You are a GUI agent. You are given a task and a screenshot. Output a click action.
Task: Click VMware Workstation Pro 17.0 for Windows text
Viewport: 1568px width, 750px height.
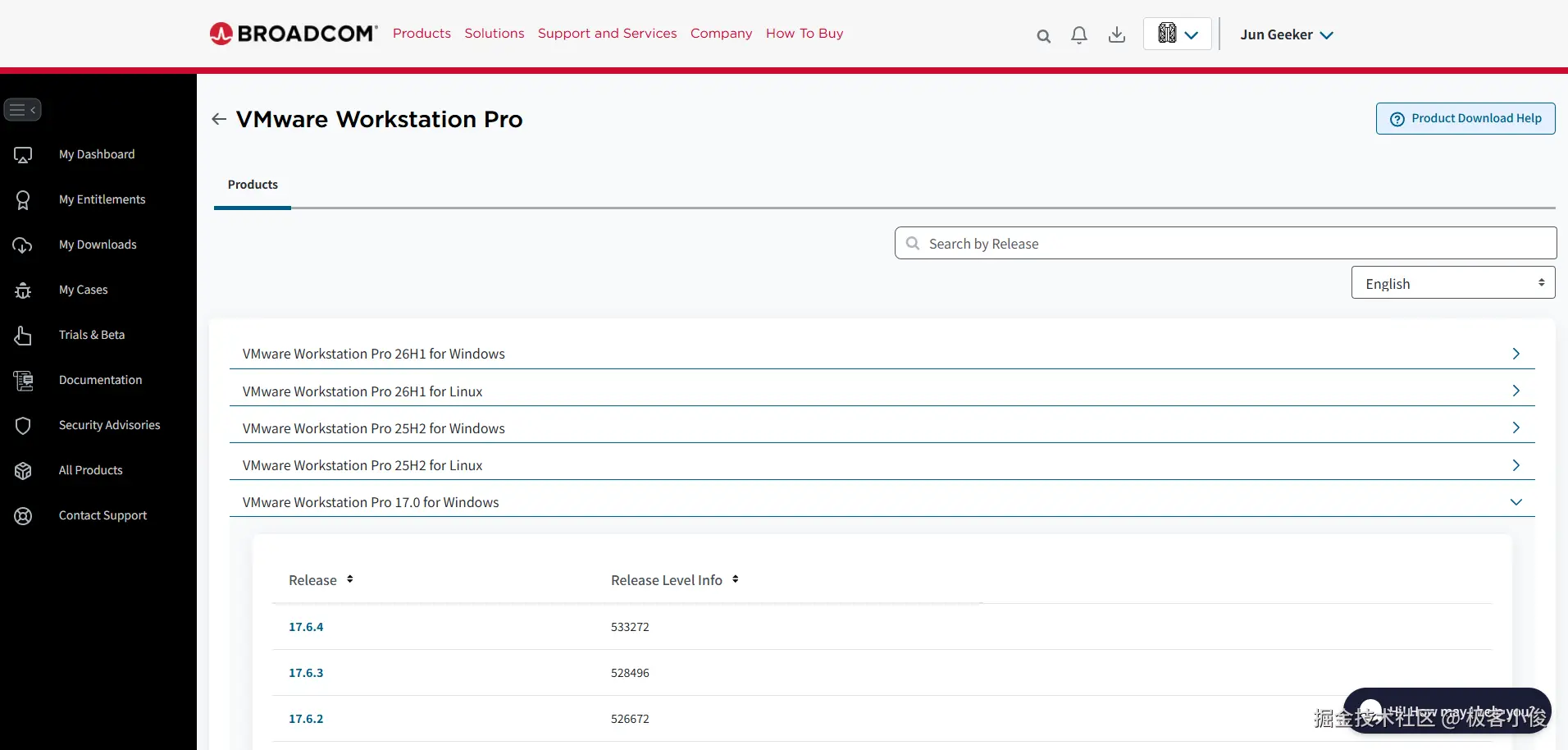coord(371,502)
